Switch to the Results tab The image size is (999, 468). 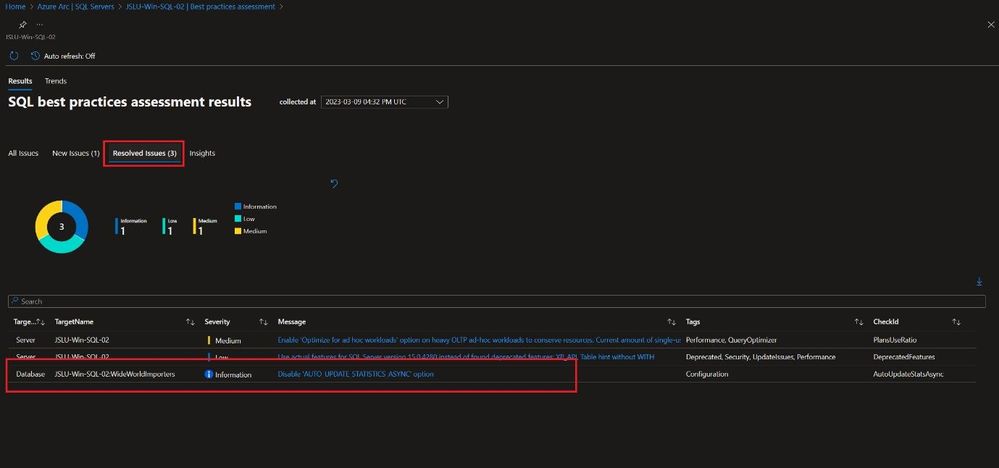coord(20,81)
